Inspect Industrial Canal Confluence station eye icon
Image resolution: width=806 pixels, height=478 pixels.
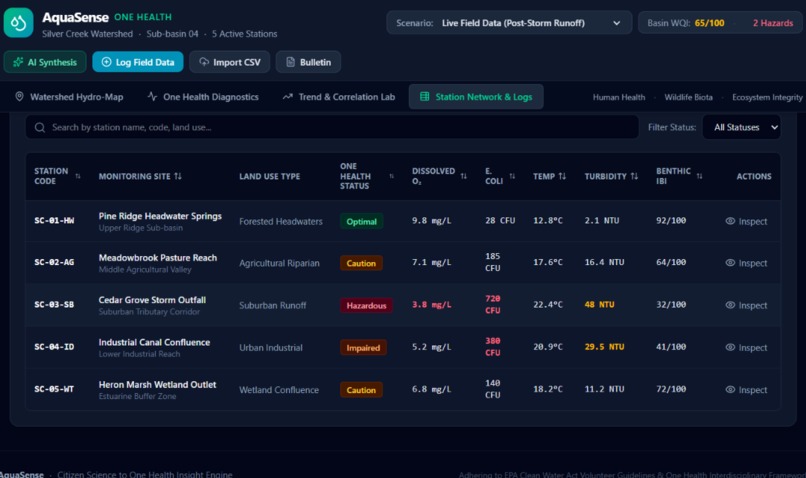point(730,347)
